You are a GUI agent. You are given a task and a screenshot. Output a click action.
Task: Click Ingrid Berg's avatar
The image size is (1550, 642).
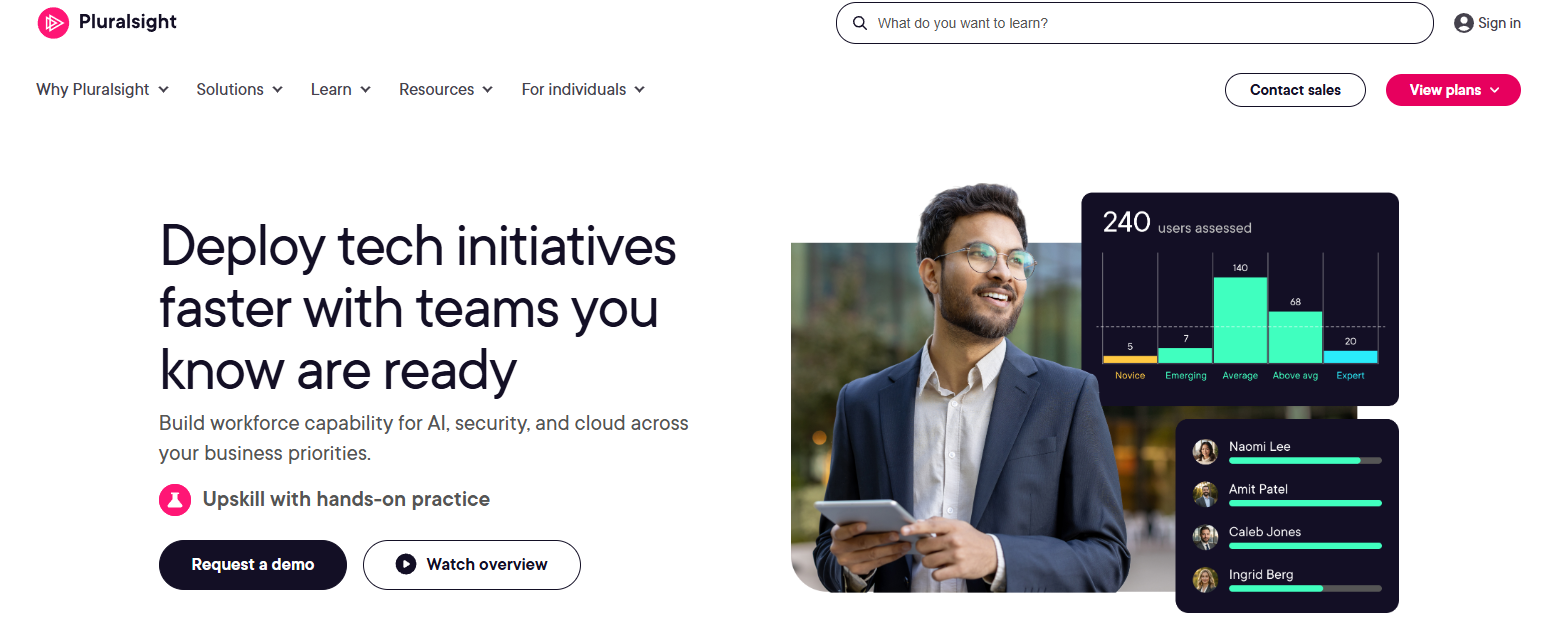(1206, 580)
